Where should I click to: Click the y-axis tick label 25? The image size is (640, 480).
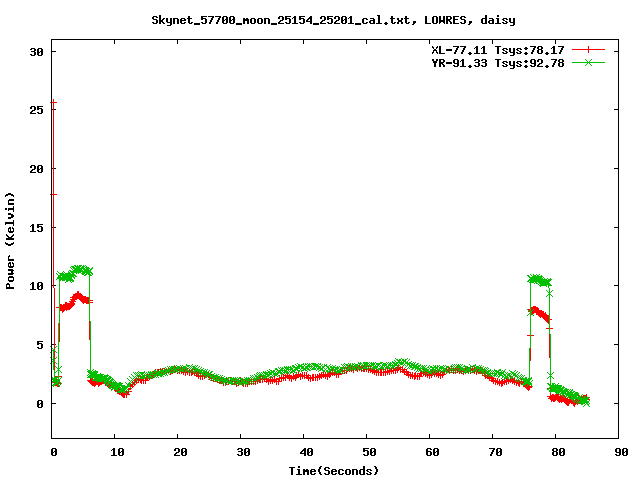[36, 110]
